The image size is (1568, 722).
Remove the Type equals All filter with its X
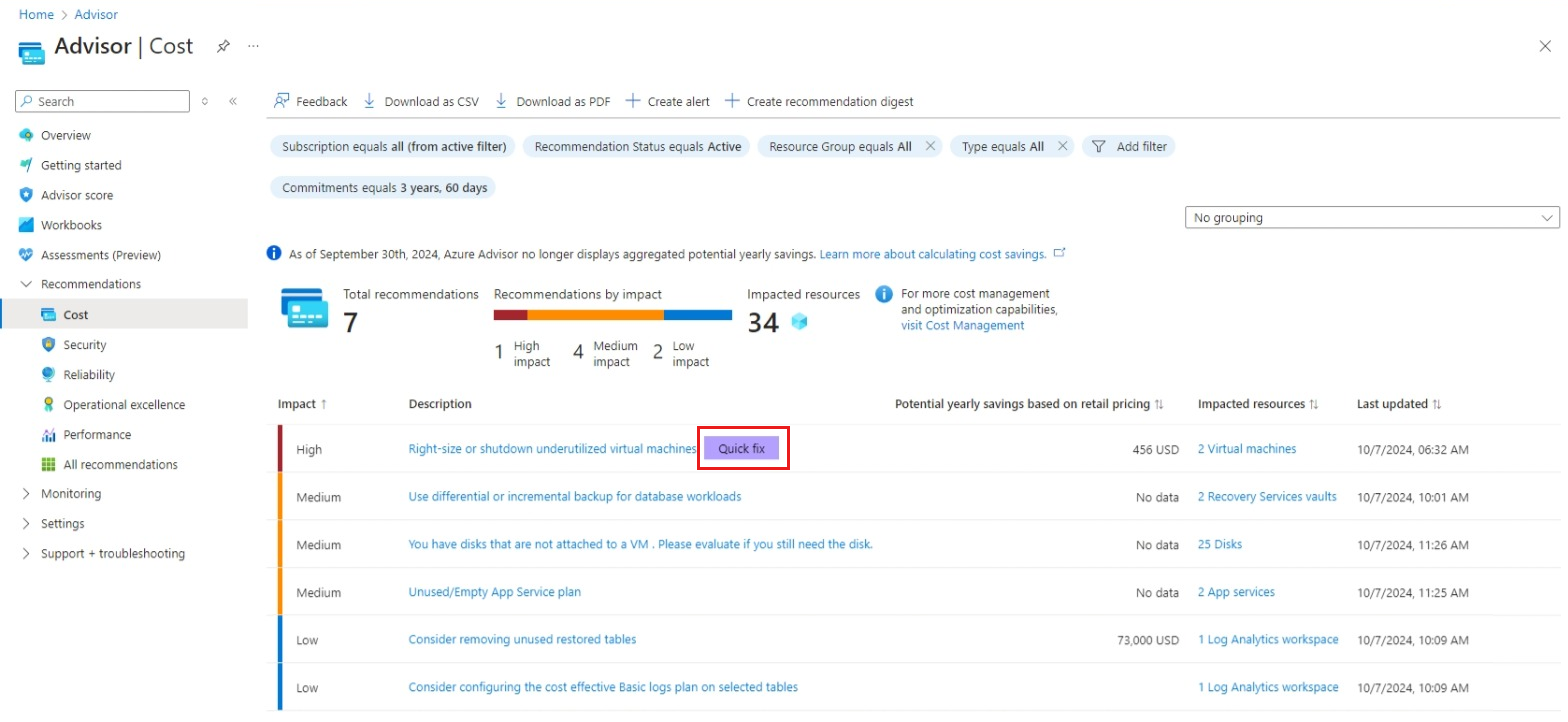(1062, 146)
